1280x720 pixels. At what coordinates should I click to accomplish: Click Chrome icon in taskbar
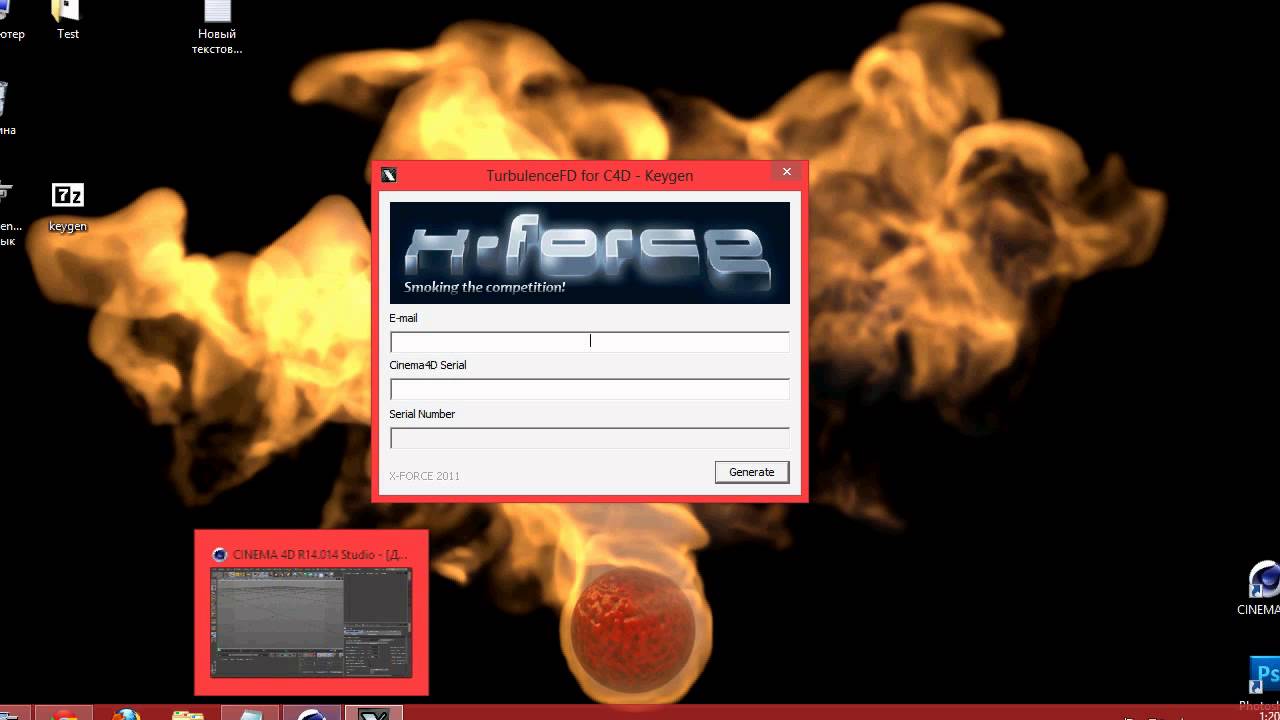click(x=64, y=713)
